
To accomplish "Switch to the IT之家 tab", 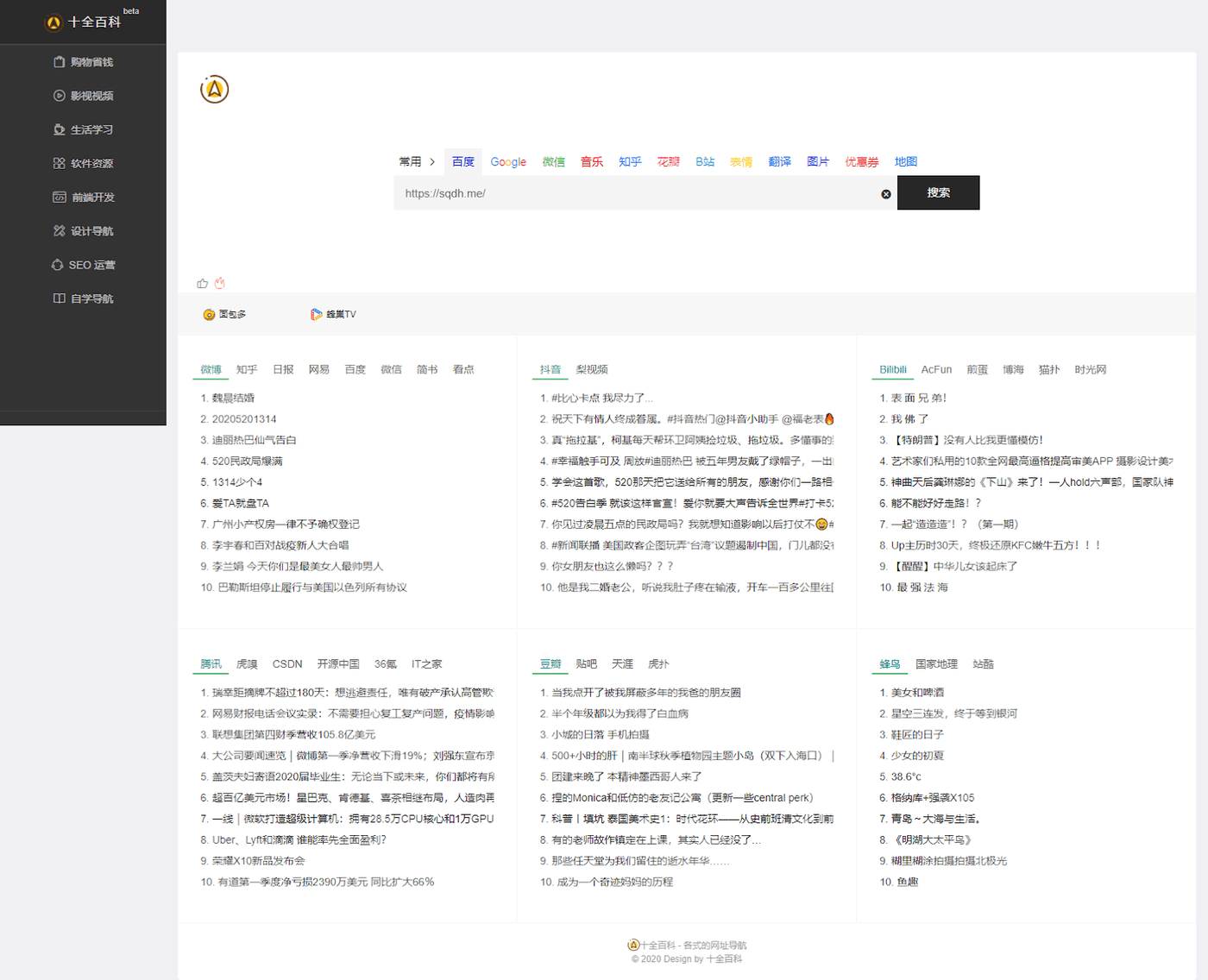I will pyautogui.click(x=427, y=664).
